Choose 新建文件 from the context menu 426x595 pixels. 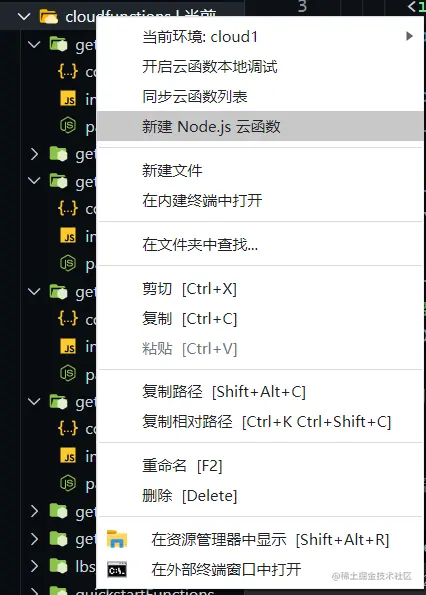260,170
